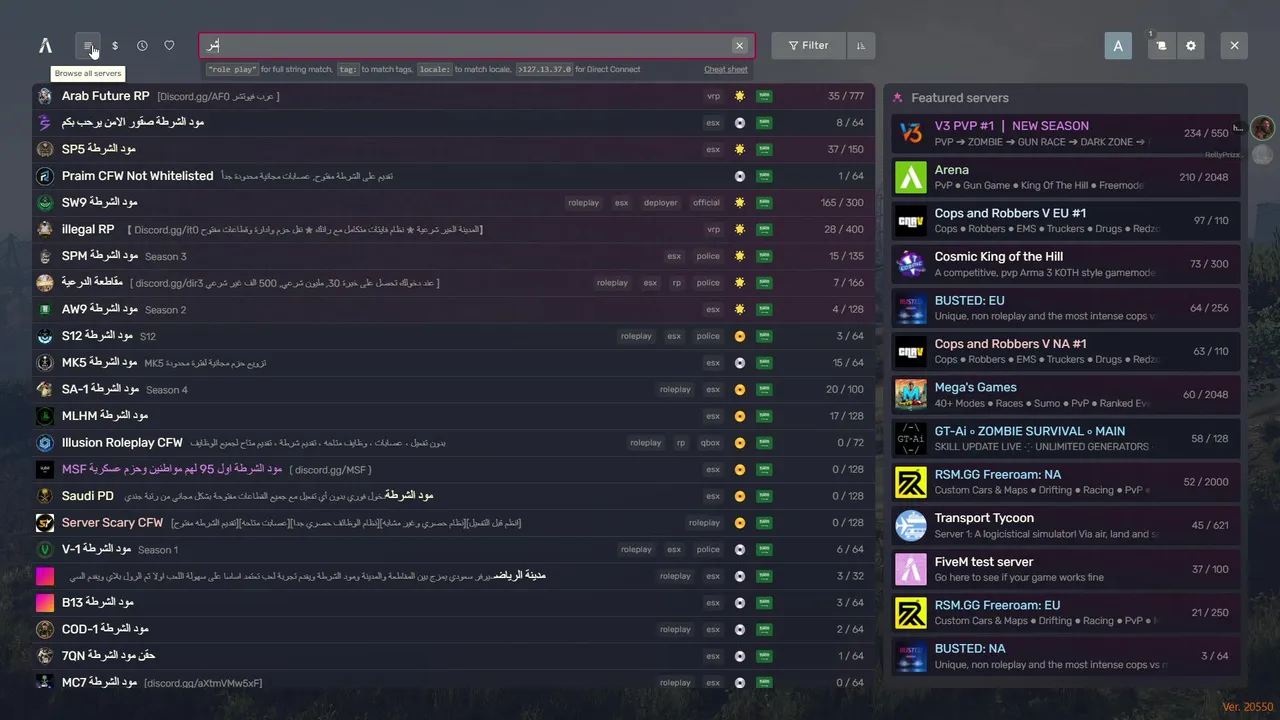Open the Filter dropdown
This screenshot has width=1280, height=720.
(808, 45)
